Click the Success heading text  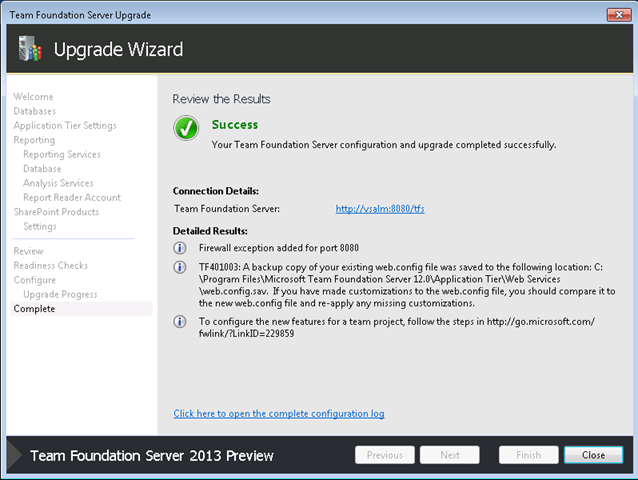(235, 124)
